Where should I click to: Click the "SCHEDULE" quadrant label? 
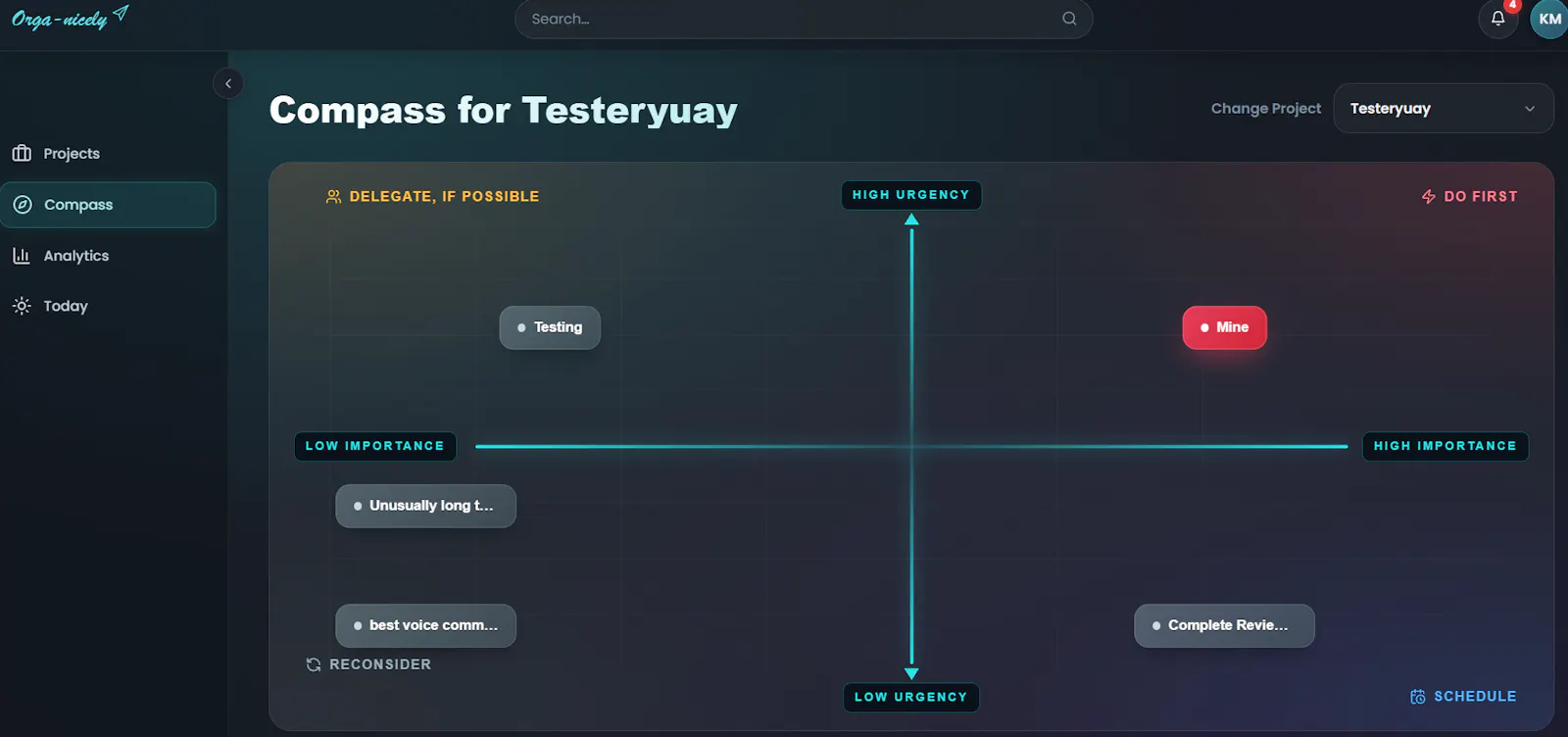[x=1475, y=696]
